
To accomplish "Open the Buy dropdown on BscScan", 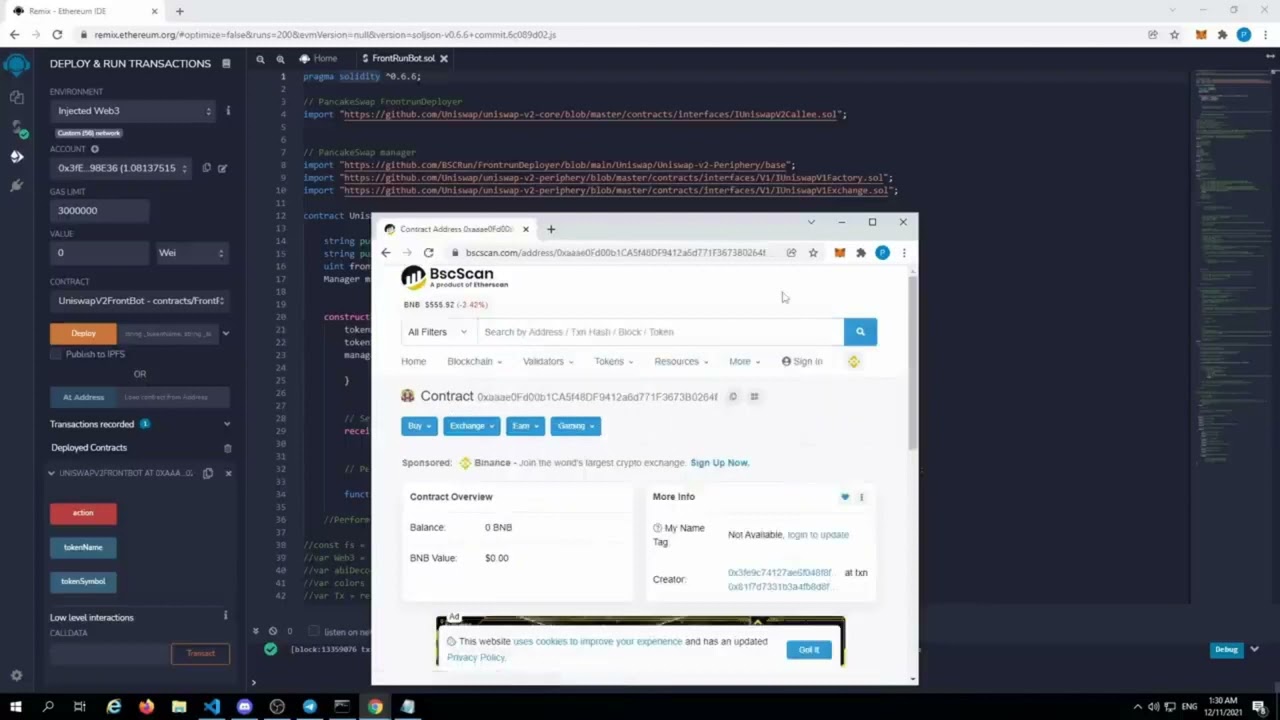I will [x=419, y=426].
